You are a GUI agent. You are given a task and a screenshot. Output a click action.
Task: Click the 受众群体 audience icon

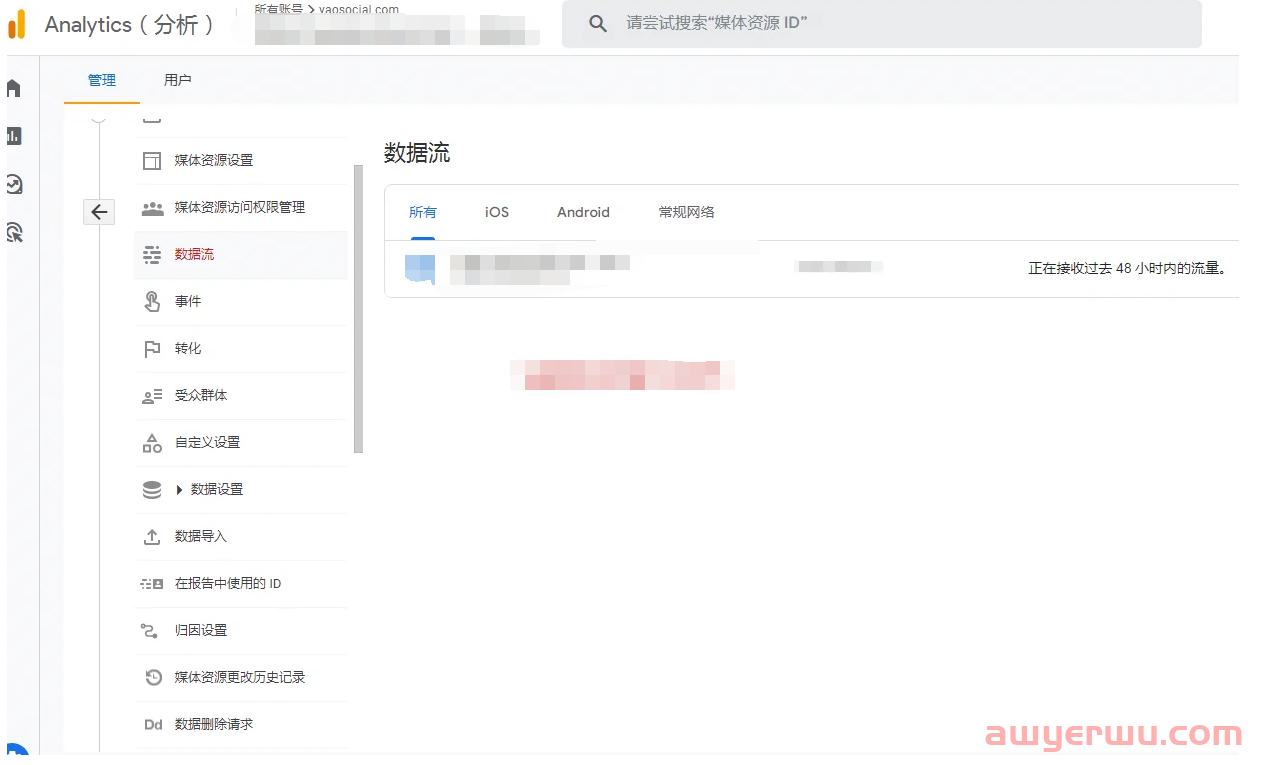(x=152, y=396)
